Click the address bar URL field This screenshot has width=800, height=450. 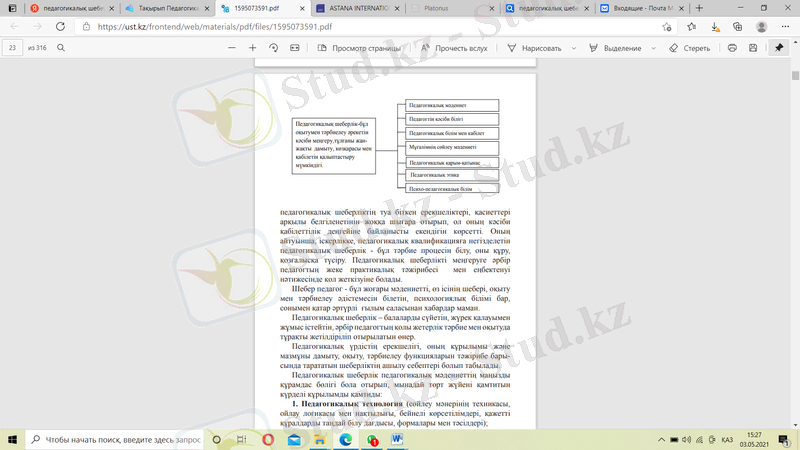[x=375, y=27]
